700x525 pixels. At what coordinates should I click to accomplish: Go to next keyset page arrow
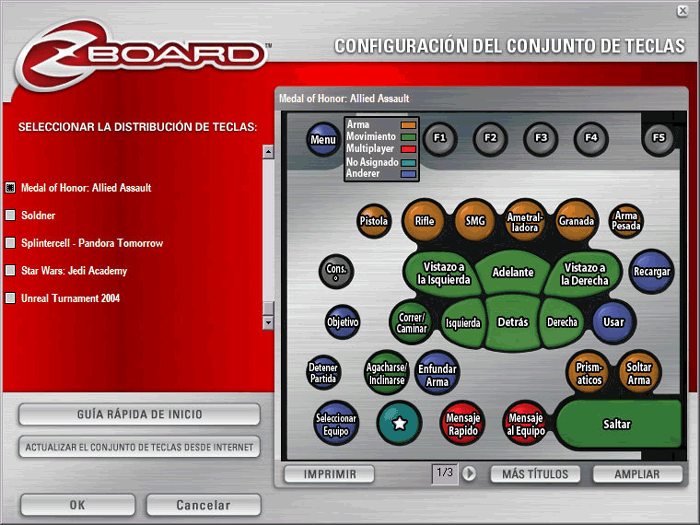pyautogui.click(x=469, y=473)
